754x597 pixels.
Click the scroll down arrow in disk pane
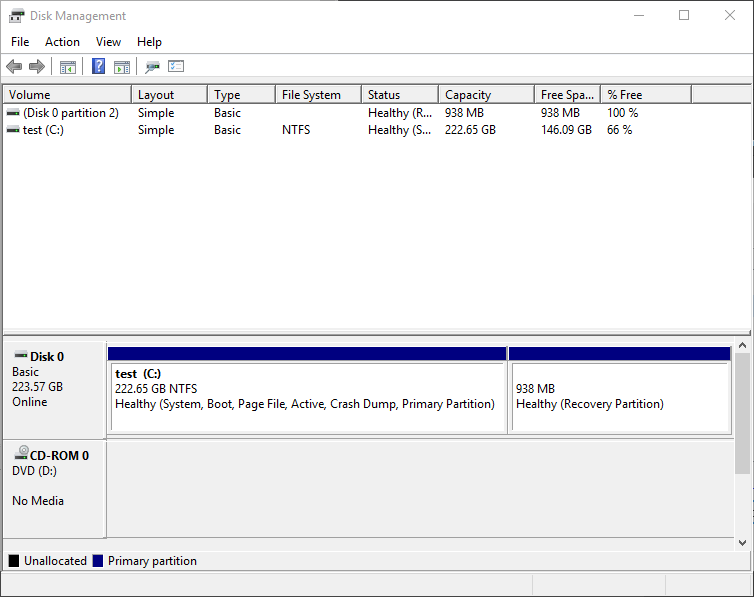pos(742,542)
